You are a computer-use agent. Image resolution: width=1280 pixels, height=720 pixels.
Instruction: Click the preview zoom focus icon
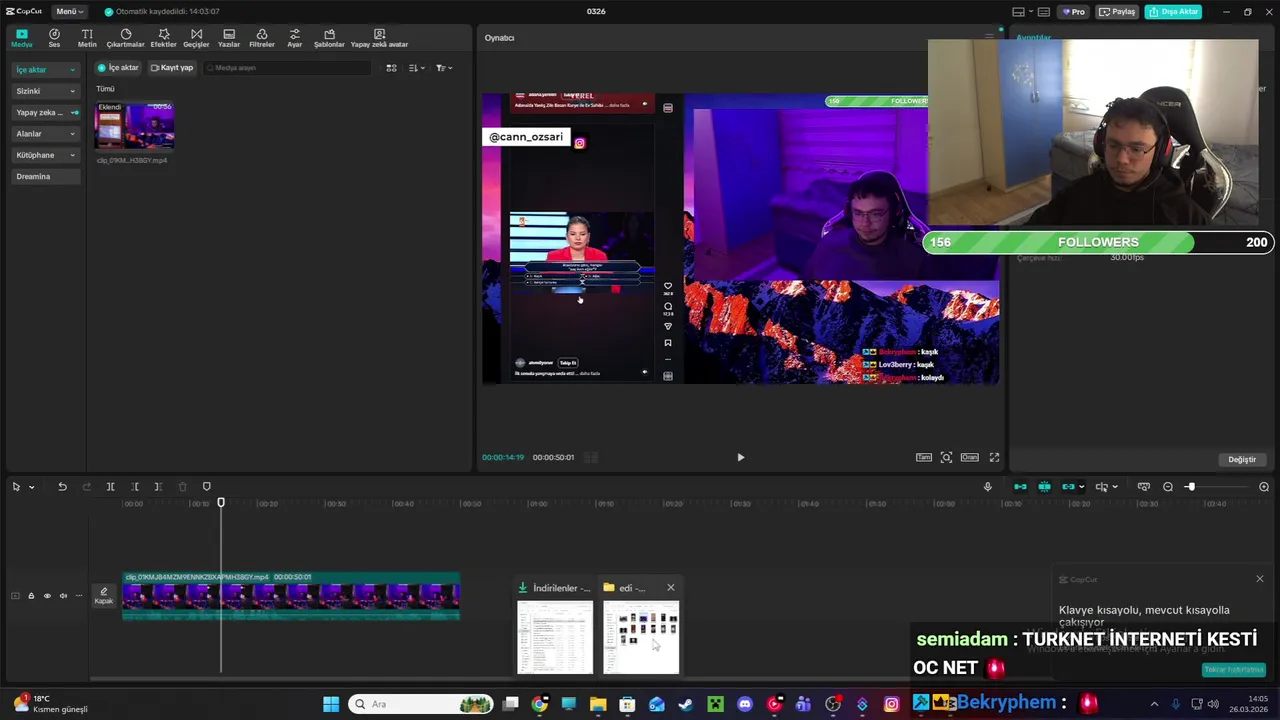point(946,457)
